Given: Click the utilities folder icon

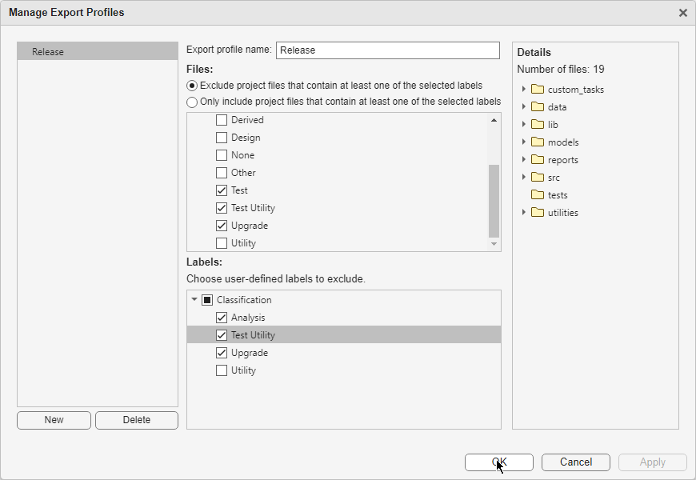Looking at the screenshot, I should pos(537,212).
